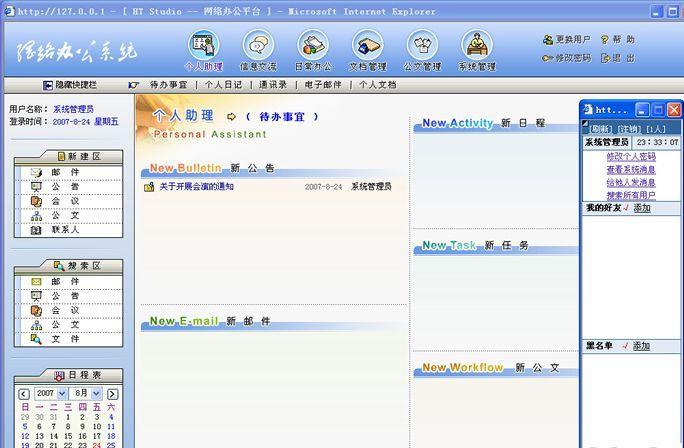The width and height of the screenshot is (684, 448).
Task: Switch to the 电子邮件 tab
Action: pos(323,85)
